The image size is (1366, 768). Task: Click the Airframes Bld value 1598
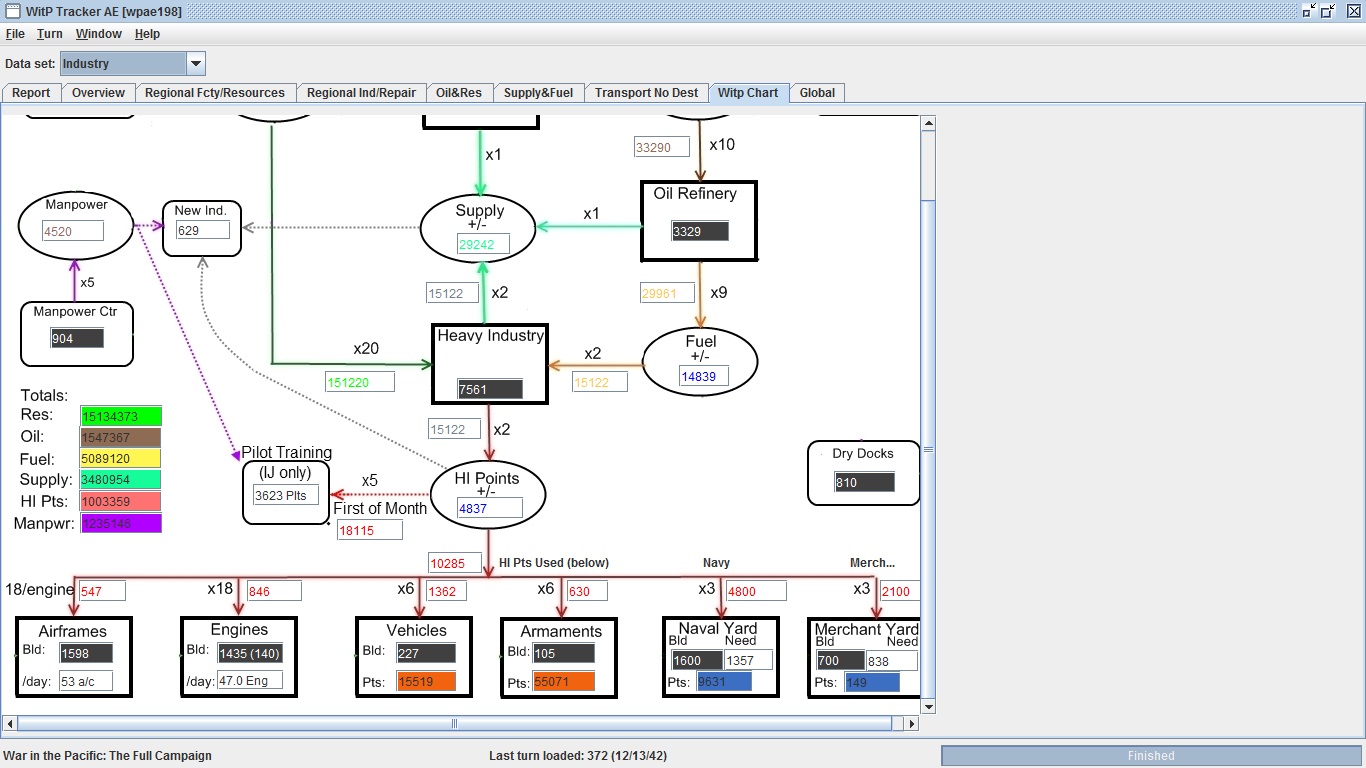(x=86, y=654)
